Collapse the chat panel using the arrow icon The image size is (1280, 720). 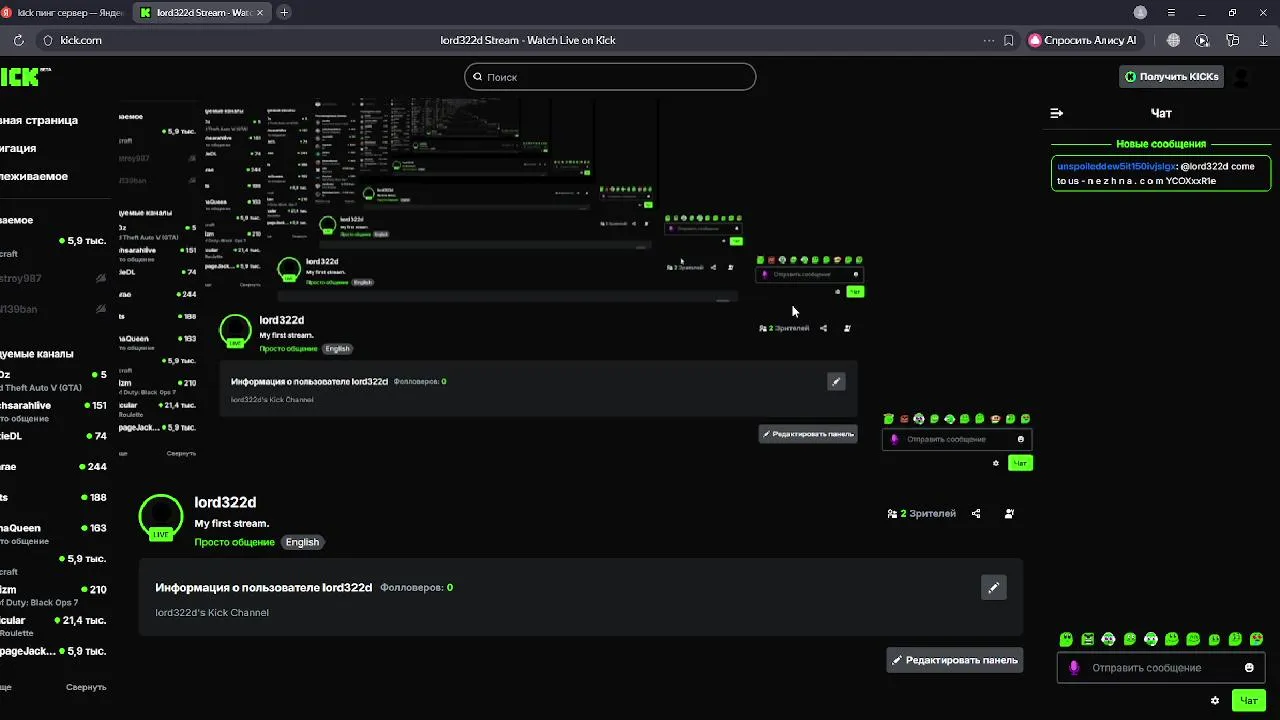(1056, 113)
